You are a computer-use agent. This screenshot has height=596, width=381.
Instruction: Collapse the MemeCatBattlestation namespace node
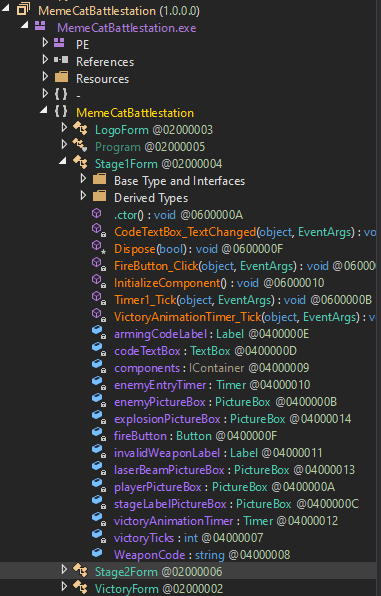click(44, 110)
